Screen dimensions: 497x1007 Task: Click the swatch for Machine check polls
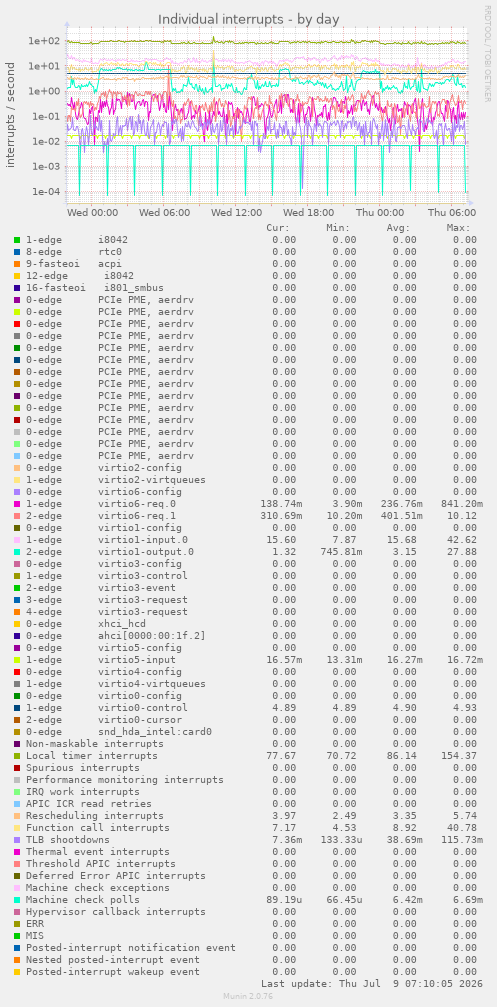tap(17, 900)
